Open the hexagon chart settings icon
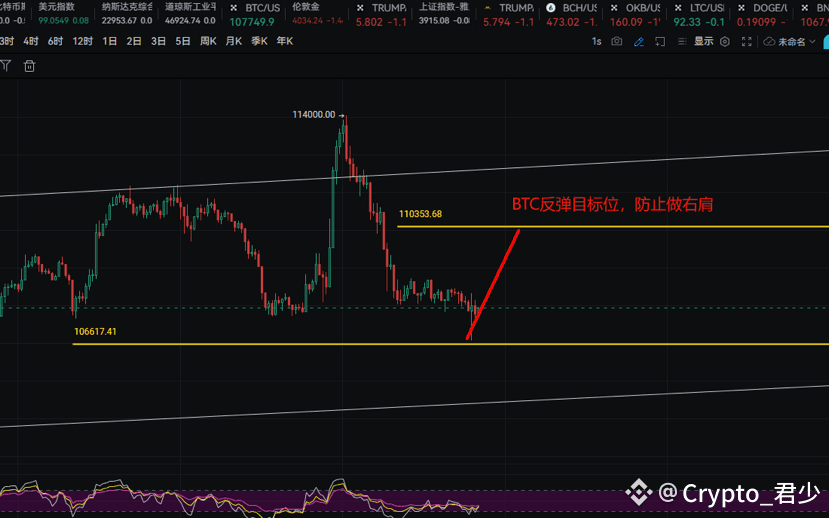Viewport: 829px width, 518px height. coord(725,41)
